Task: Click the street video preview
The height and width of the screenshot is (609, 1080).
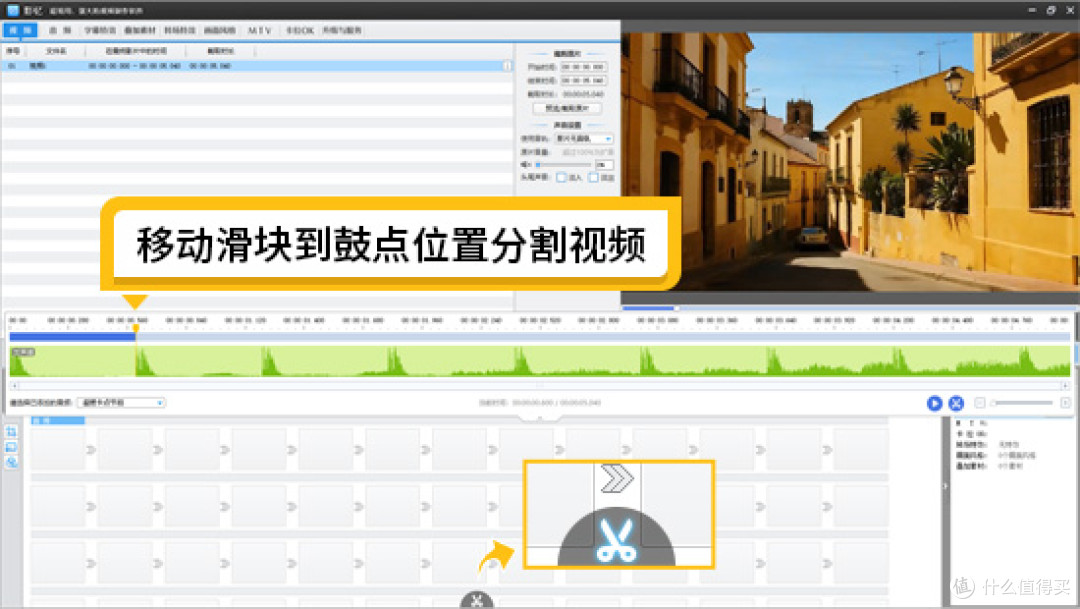Action: (850, 162)
